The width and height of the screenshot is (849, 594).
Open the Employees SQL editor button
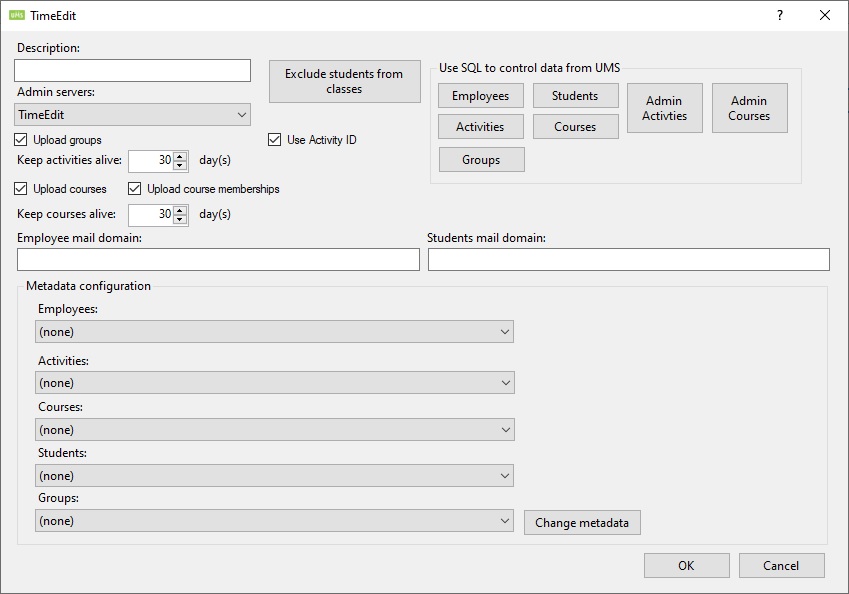480,96
